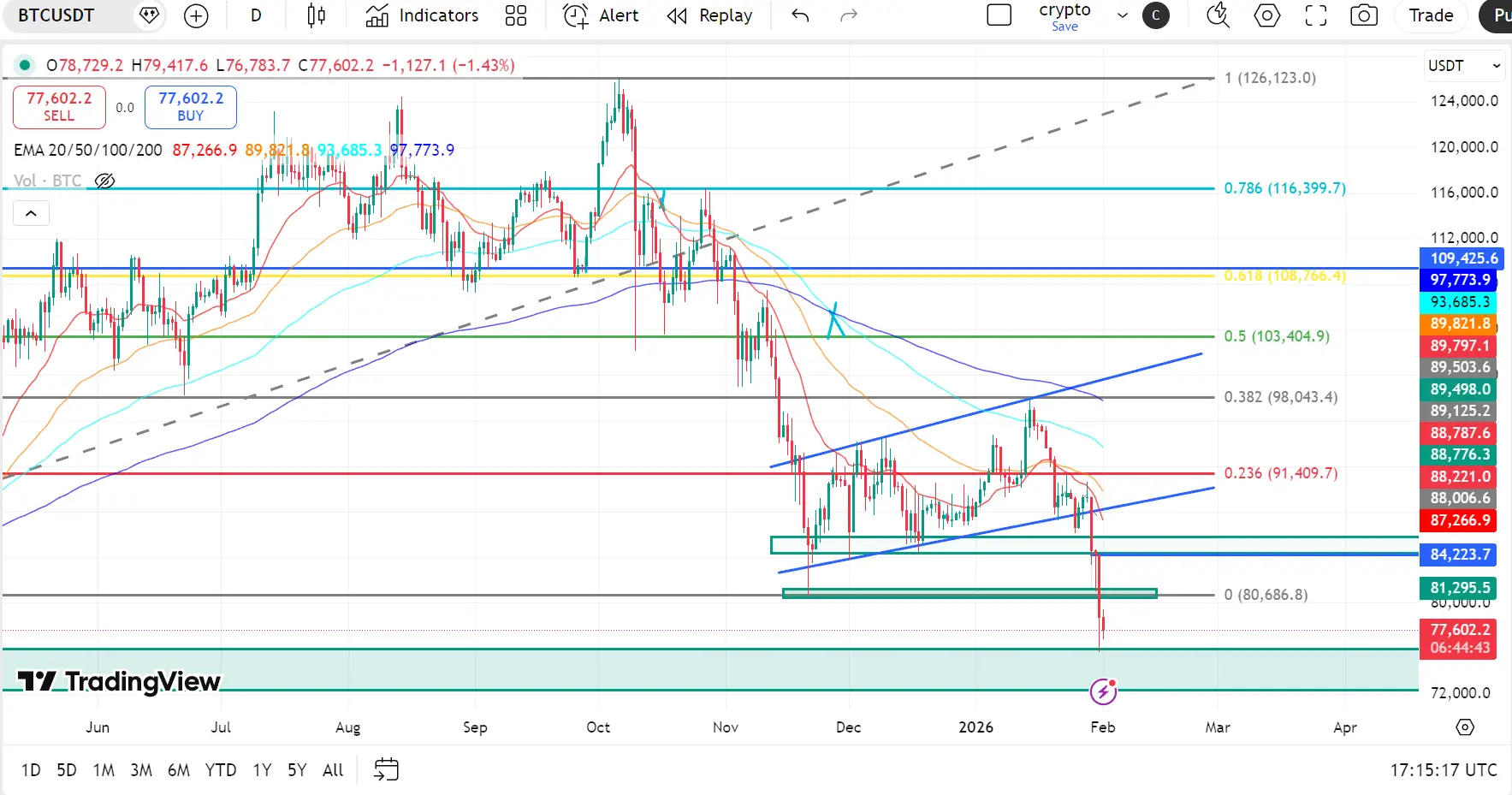Open the USDT currency dropdown
Screen dimensions: 1512x795
point(1464,66)
